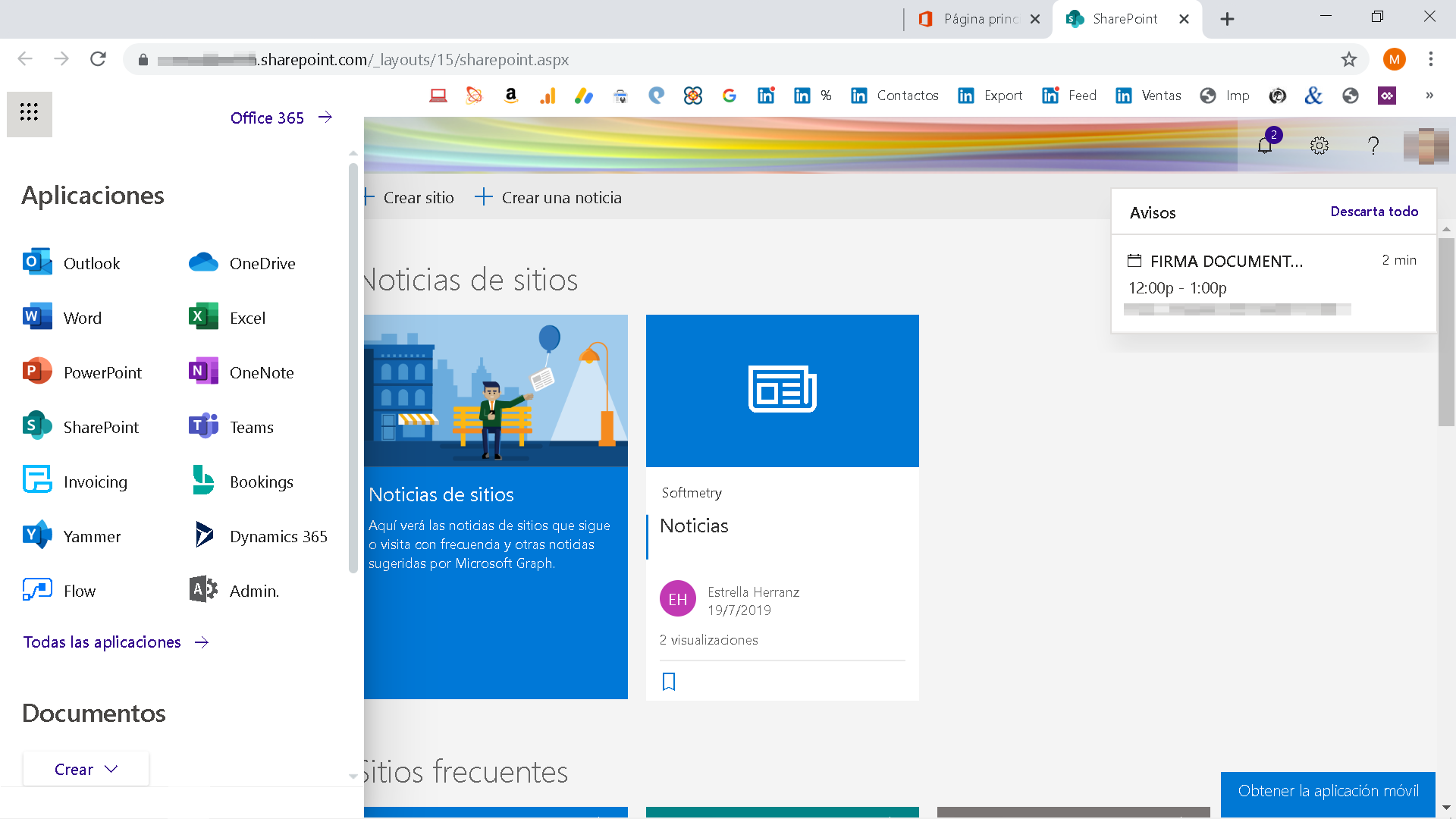Go back to previous page
Viewport: 1456px width, 819px height.
coord(25,59)
